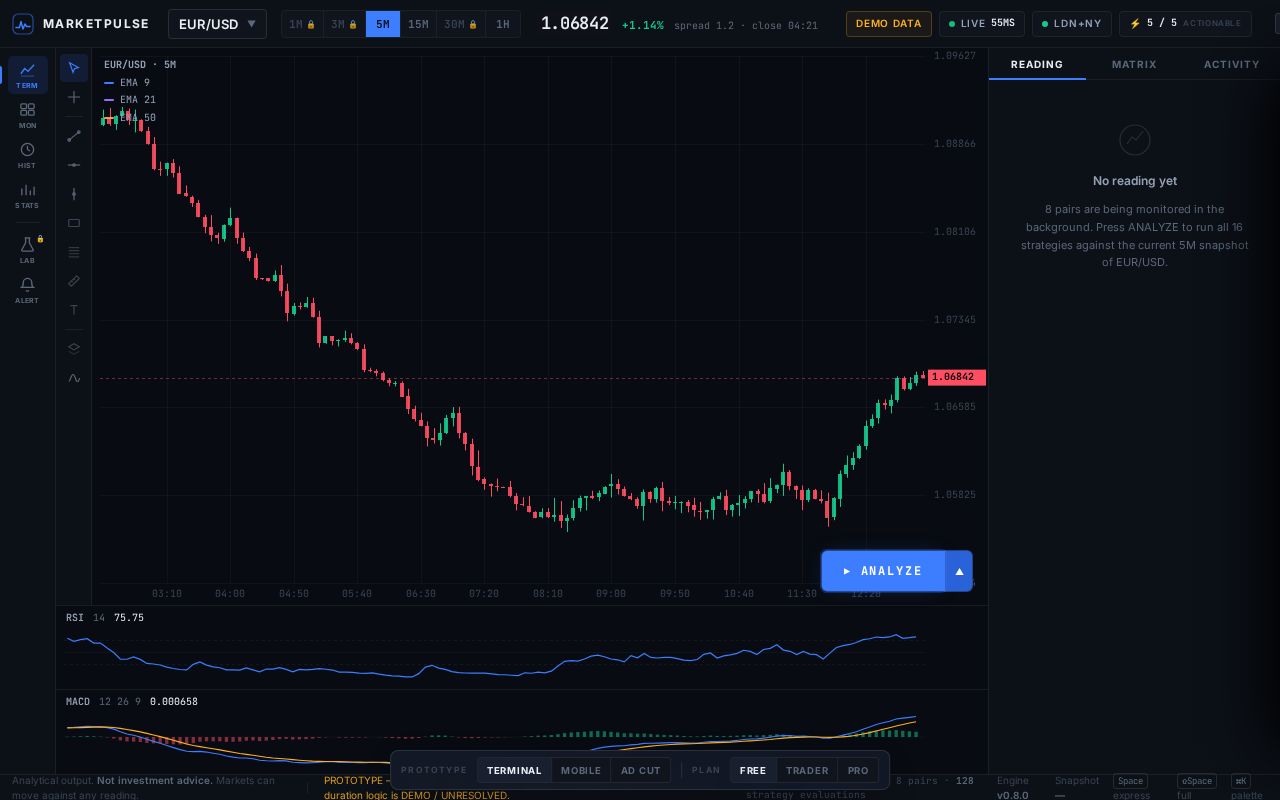Choose the PRO plan option
This screenshot has height=800, width=1280.
858,770
